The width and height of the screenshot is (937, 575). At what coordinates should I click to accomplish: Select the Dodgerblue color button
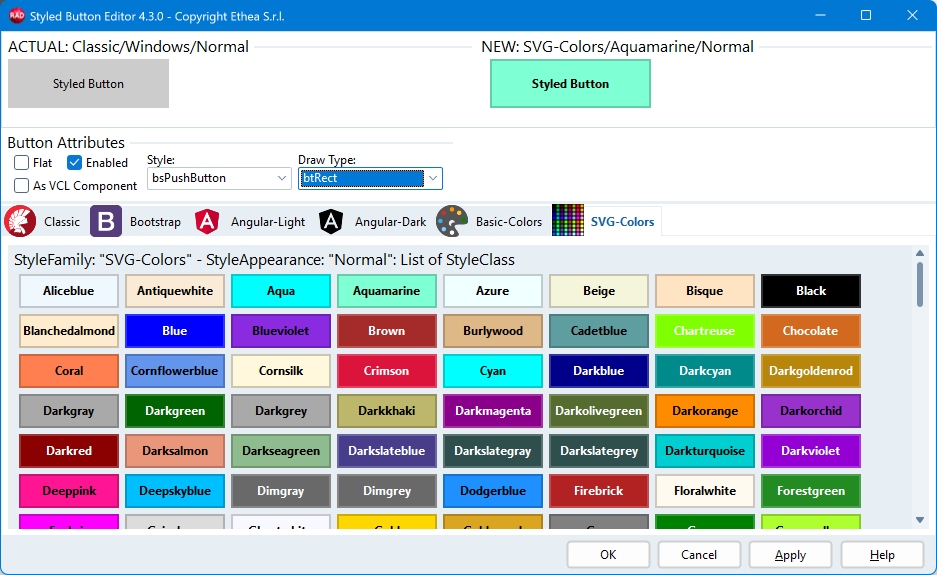[x=493, y=491]
